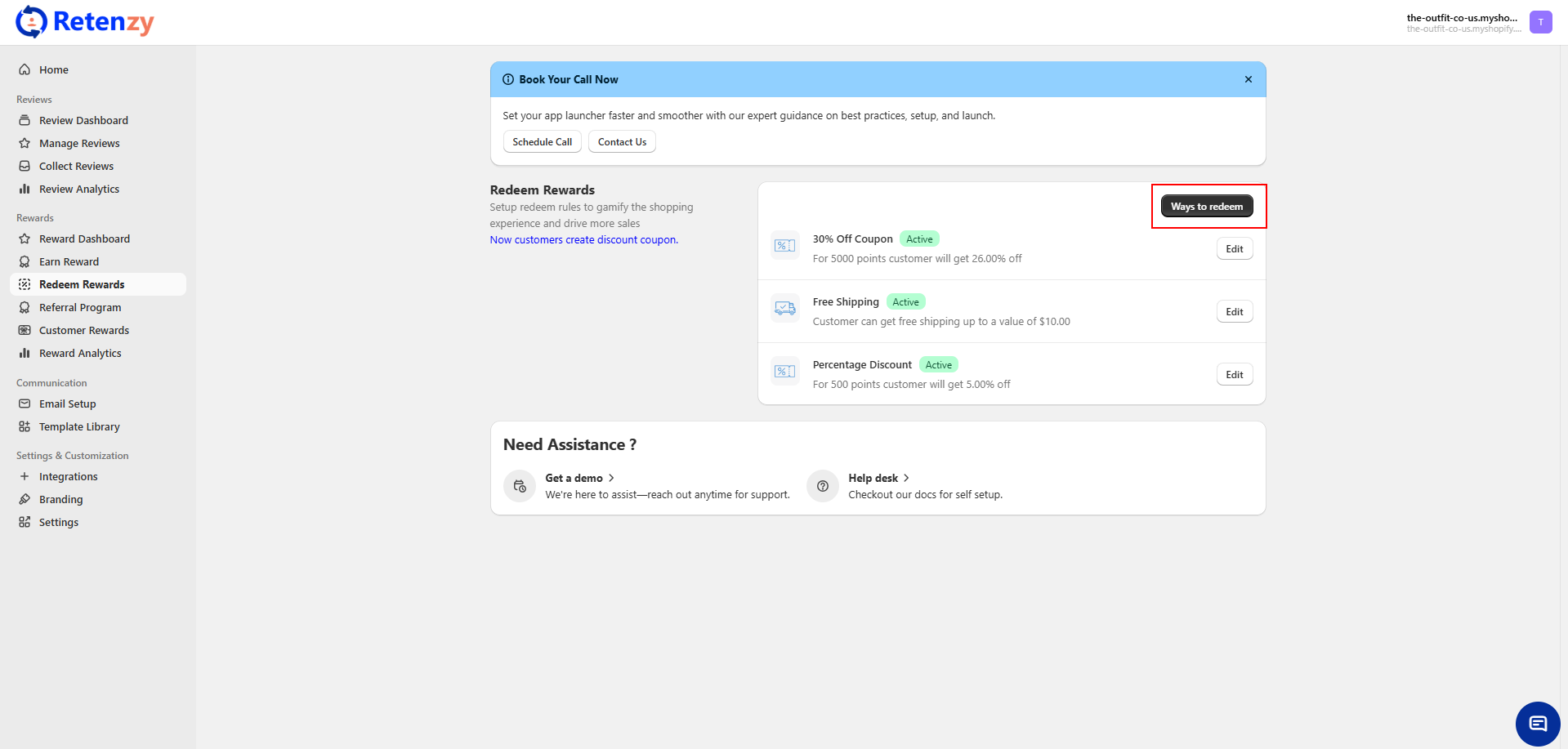Click the Get a demo icon
The height and width of the screenshot is (749, 1568).
click(x=520, y=486)
